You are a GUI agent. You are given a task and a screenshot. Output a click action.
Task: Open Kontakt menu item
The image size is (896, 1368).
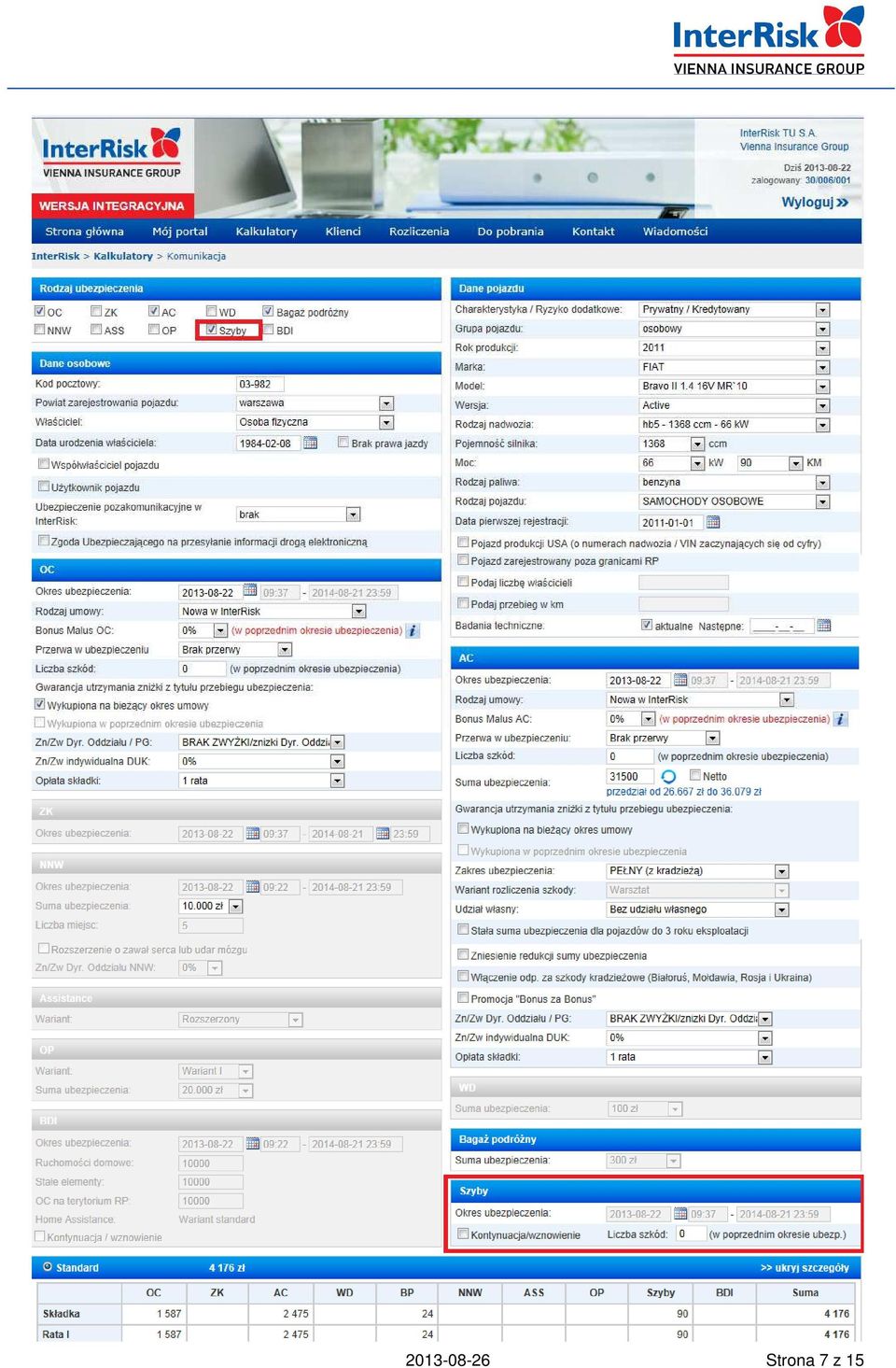pyautogui.click(x=593, y=232)
